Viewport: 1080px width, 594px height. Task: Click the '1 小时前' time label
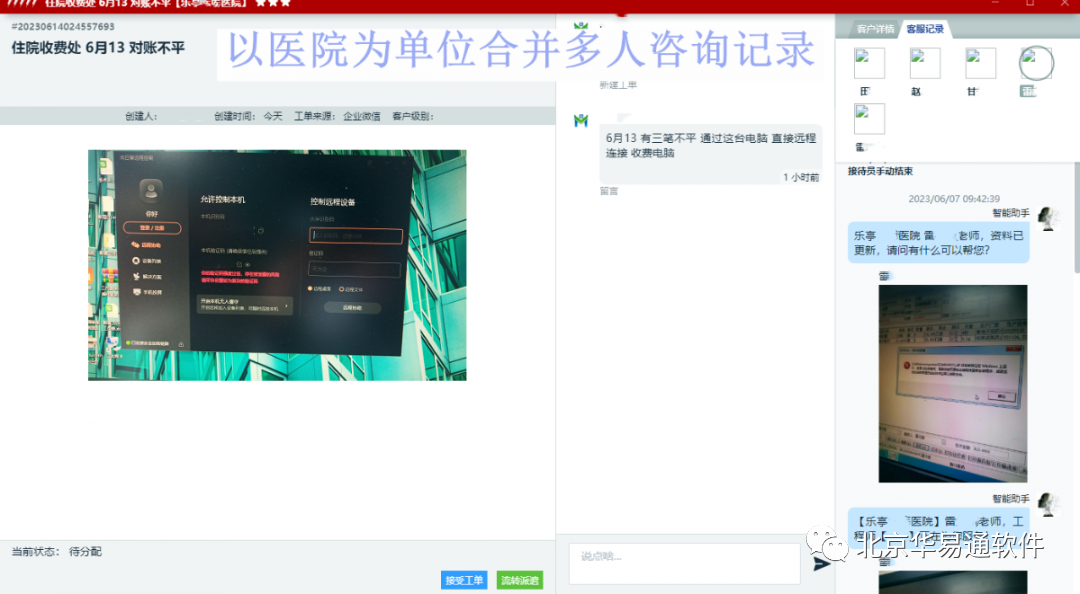click(x=801, y=177)
